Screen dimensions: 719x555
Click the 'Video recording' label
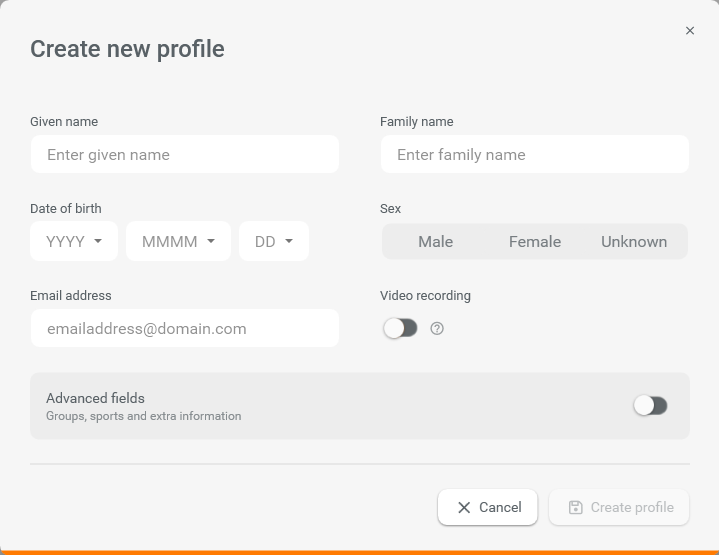(425, 296)
